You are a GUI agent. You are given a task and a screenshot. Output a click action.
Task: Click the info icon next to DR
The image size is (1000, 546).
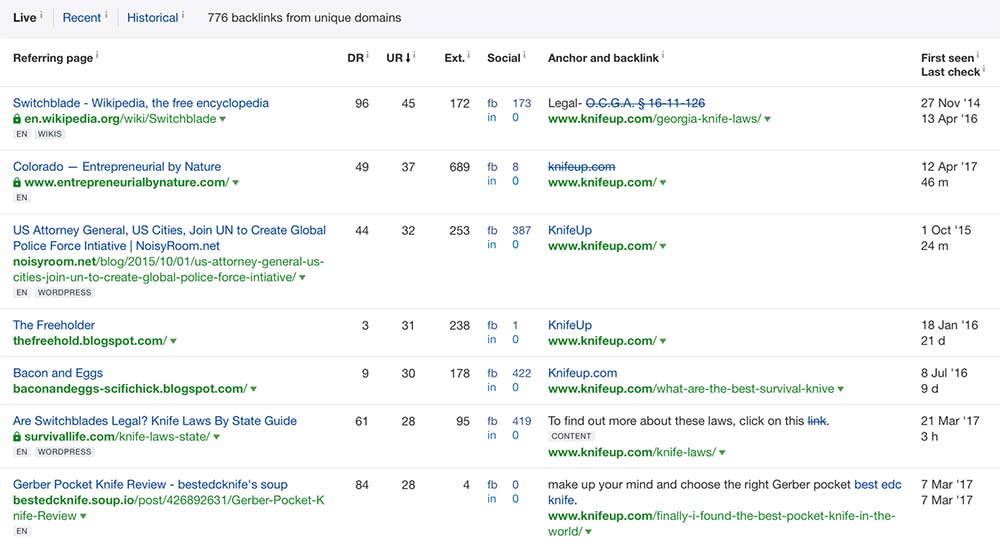pos(368,55)
